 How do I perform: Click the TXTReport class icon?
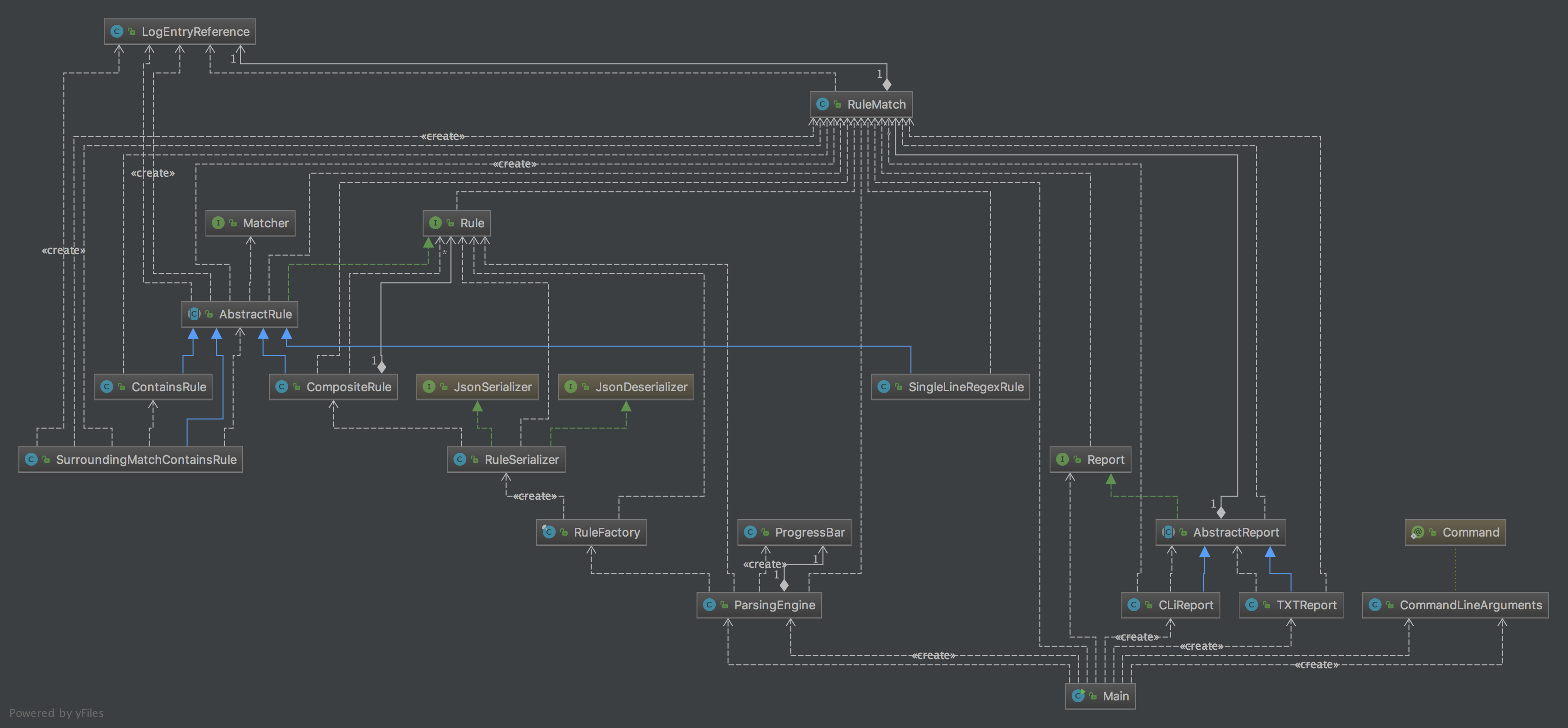pyautogui.click(x=1251, y=605)
